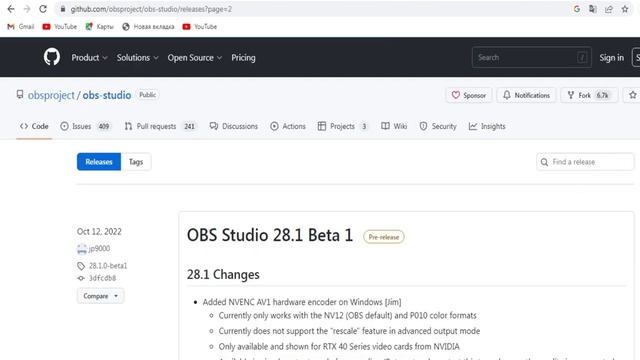Click the Pull requests count 241
This screenshot has width=640, height=360.
click(189, 126)
